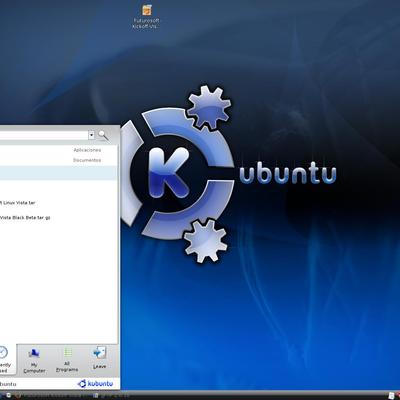Select the Documentos heading
The image size is (400, 400).
[x=87, y=160]
